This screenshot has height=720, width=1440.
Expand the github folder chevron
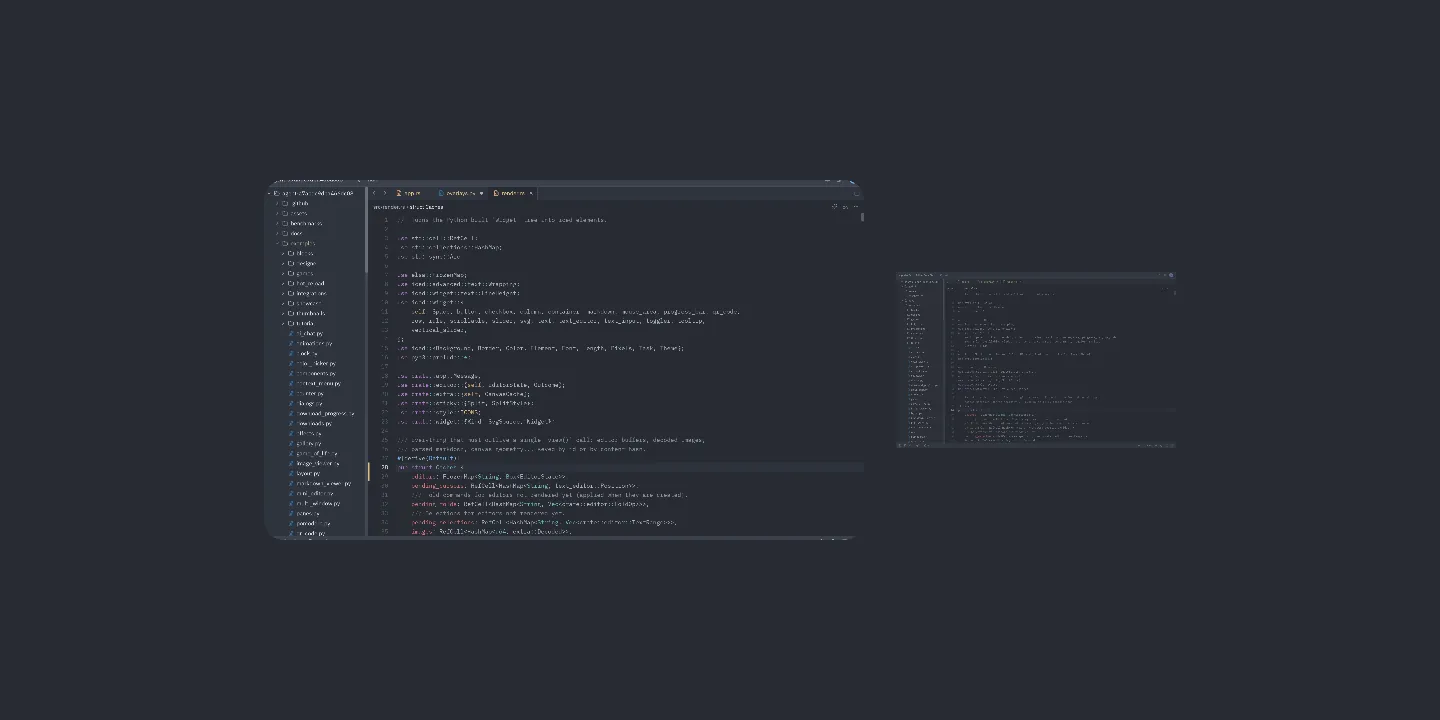(277, 203)
